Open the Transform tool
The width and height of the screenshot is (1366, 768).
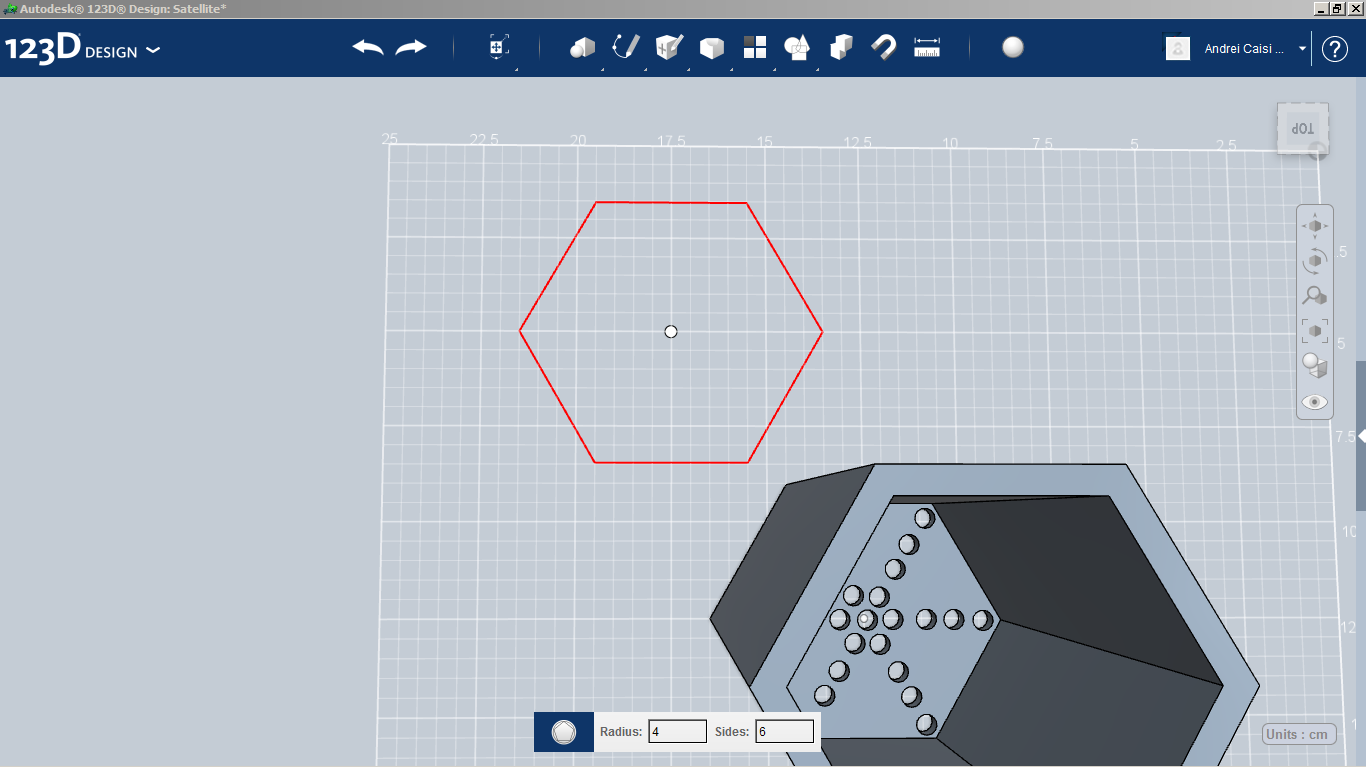click(x=499, y=47)
